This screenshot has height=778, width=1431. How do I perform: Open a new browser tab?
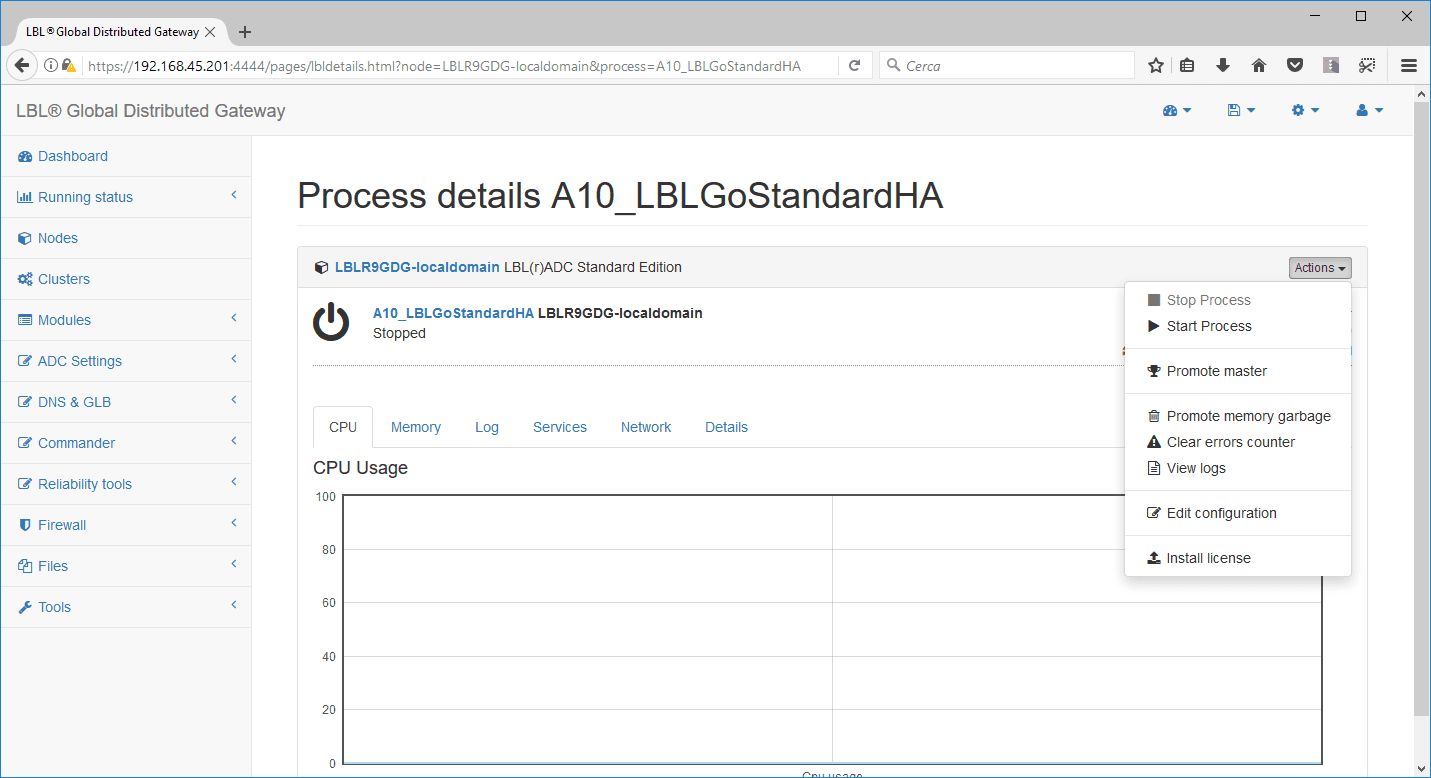(x=245, y=32)
